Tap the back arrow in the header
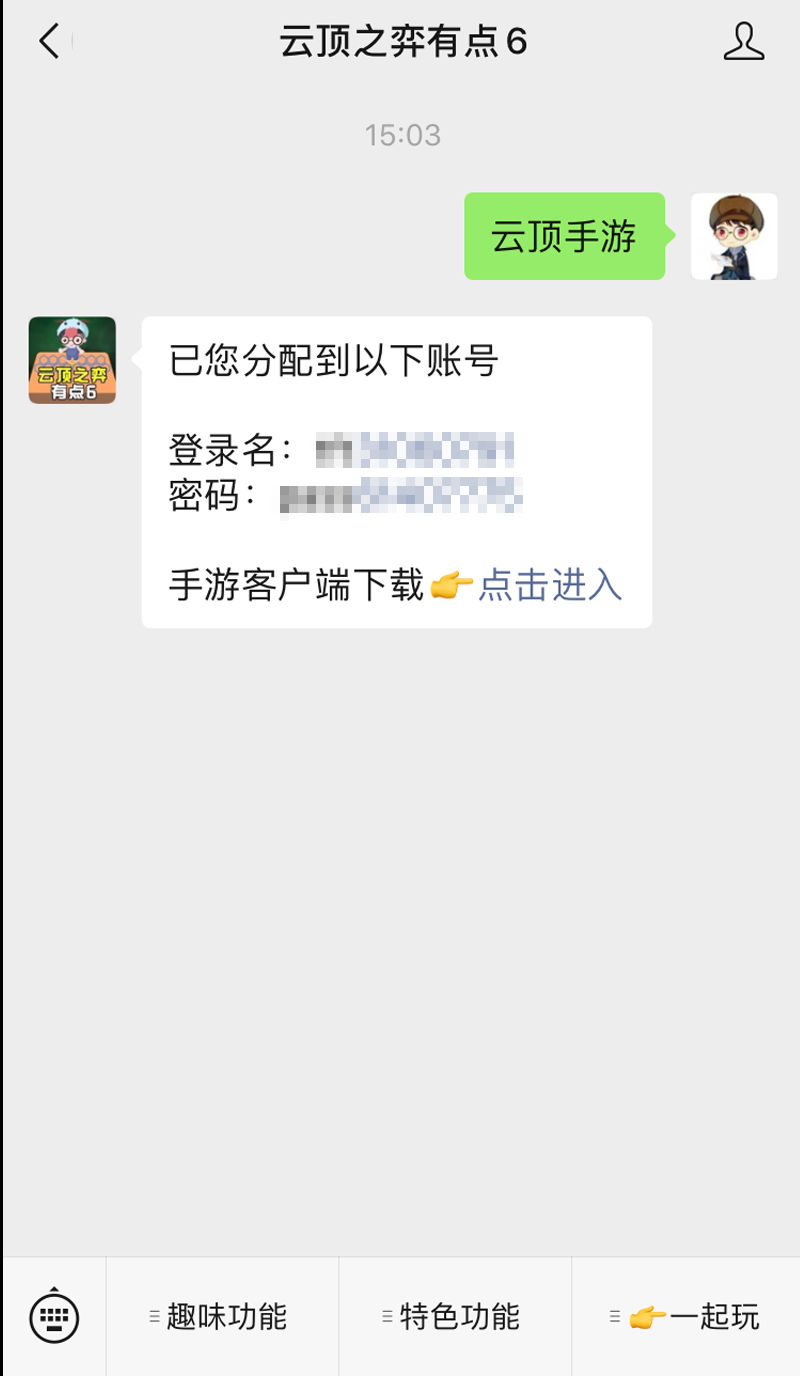Screen dimensions: 800x1376 (x=49, y=41)
